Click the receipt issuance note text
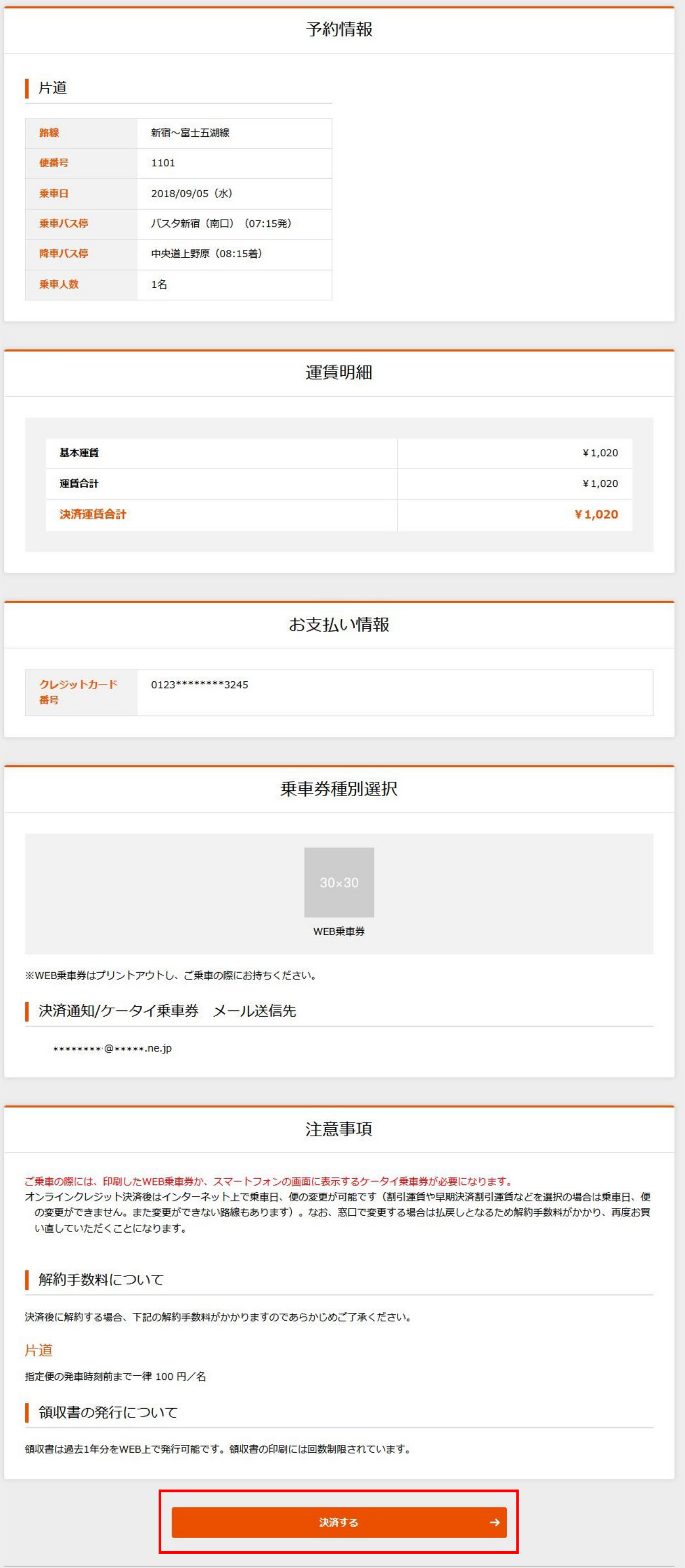Image resolution: width=685 pixels, height=1568 pixels. 219,1450
